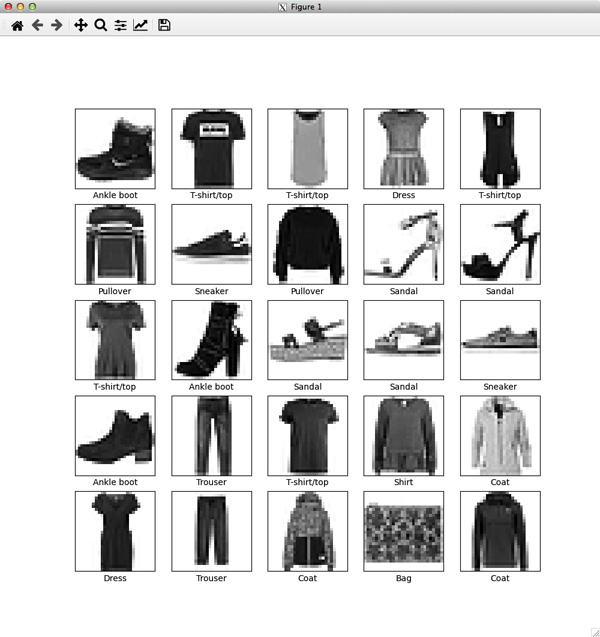Click the patterned hooded Coat image

coord(308,531)
